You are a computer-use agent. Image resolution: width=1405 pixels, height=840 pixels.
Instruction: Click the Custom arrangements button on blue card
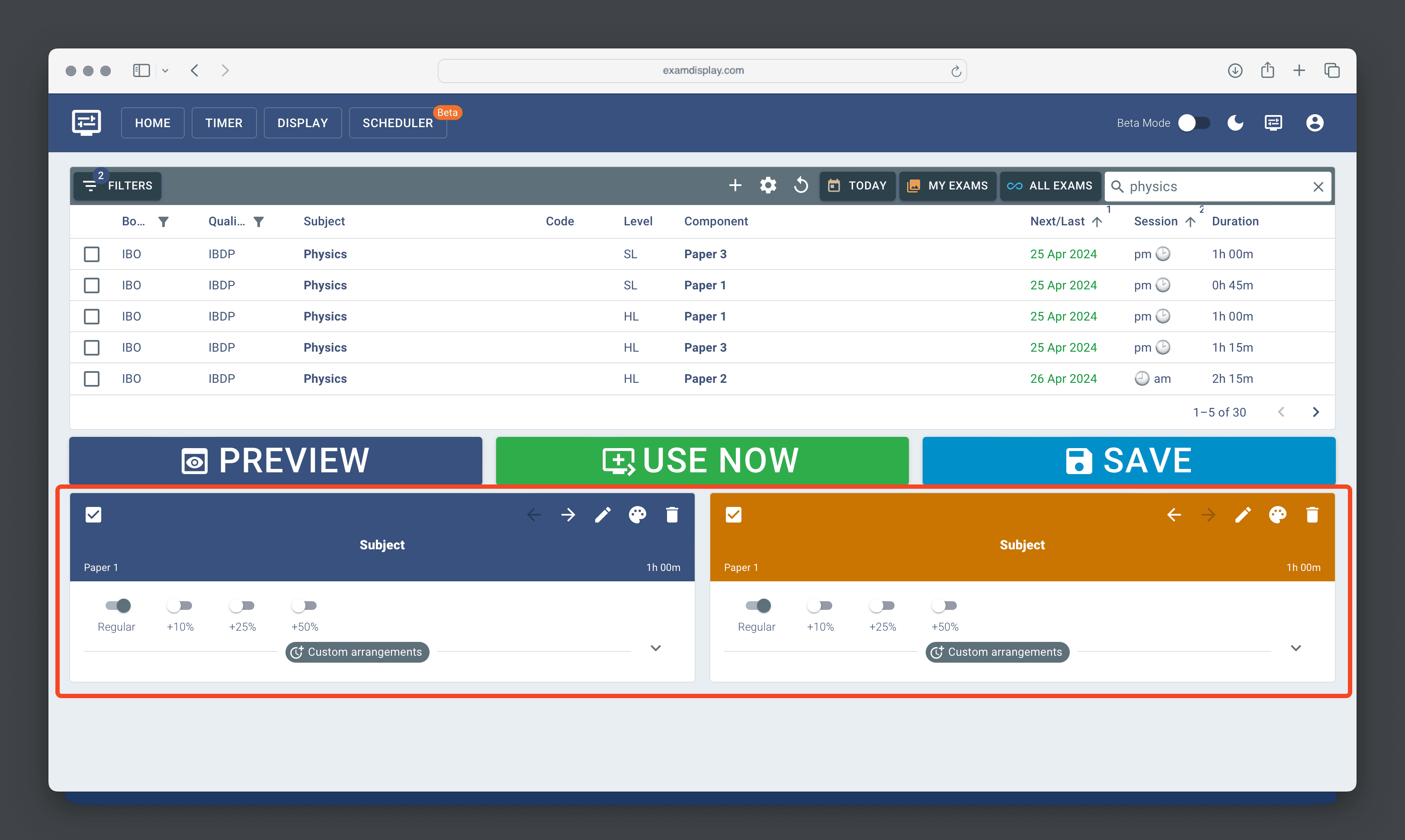[357, 652]
